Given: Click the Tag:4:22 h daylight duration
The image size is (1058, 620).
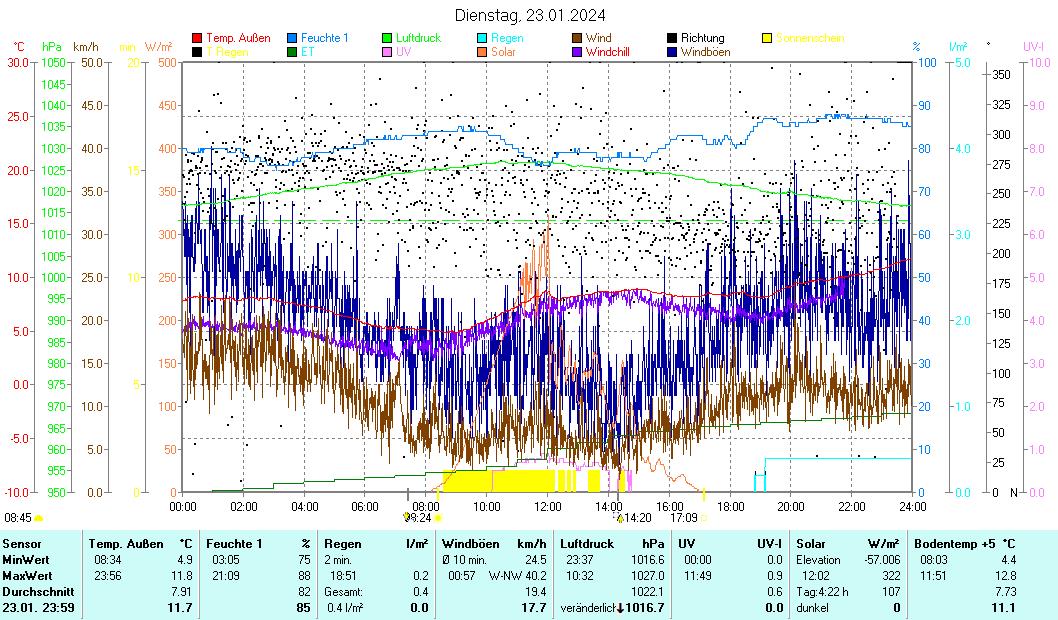Looking at the screenshot, I should click(x=822, y=592).
